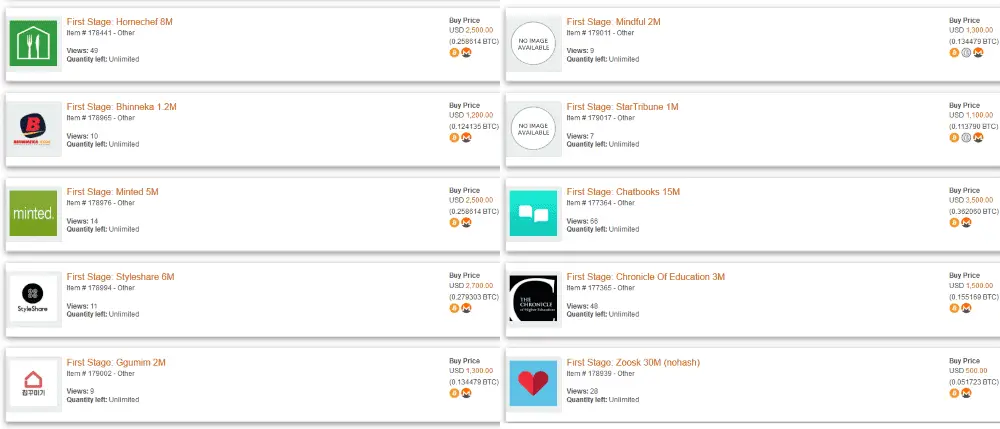Click the Monero icon on Ggumim listing
1000x429 pixels.
coord(466,393)
